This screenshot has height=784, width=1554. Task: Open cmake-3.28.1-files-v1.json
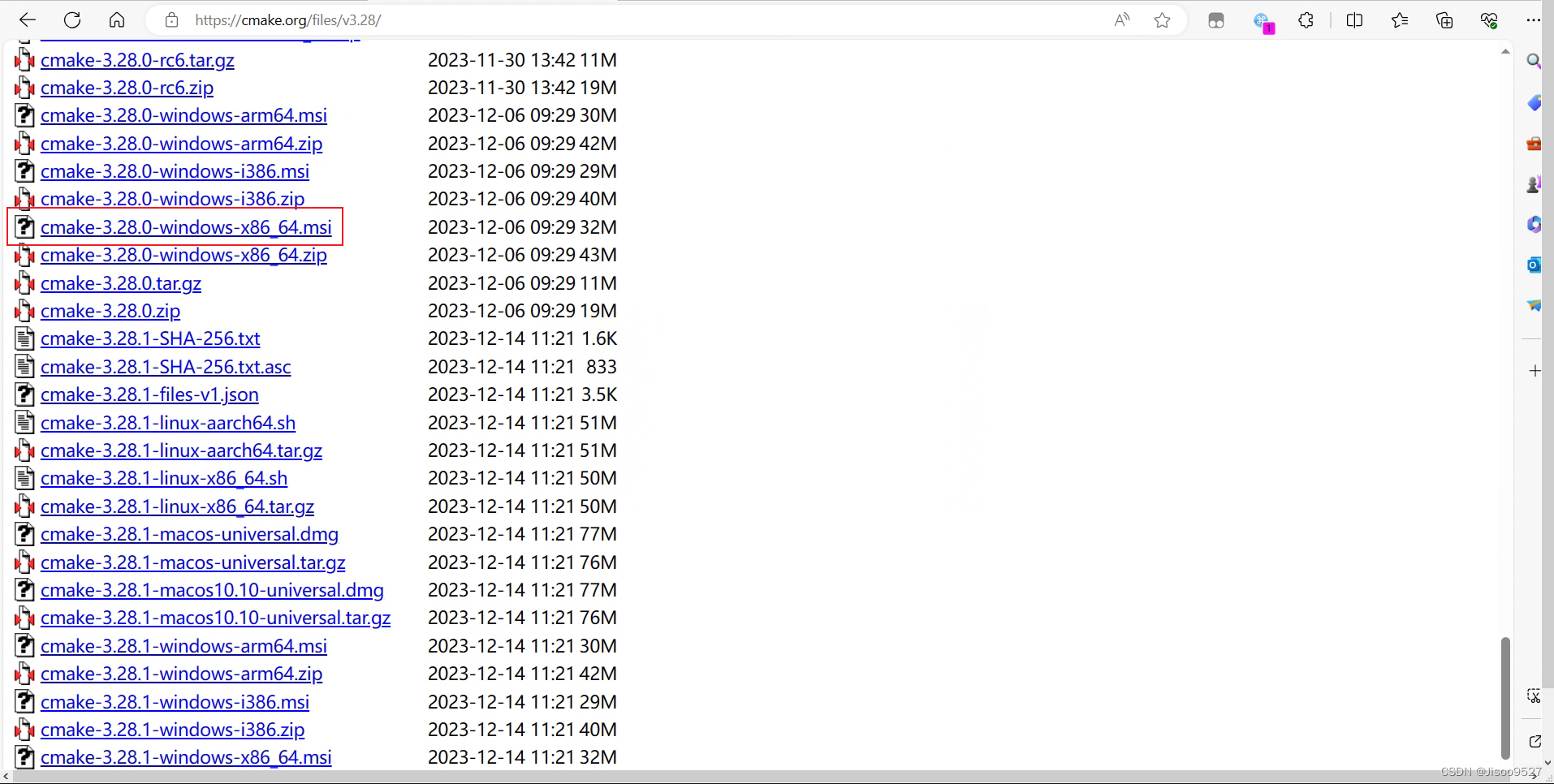point(149,394)
